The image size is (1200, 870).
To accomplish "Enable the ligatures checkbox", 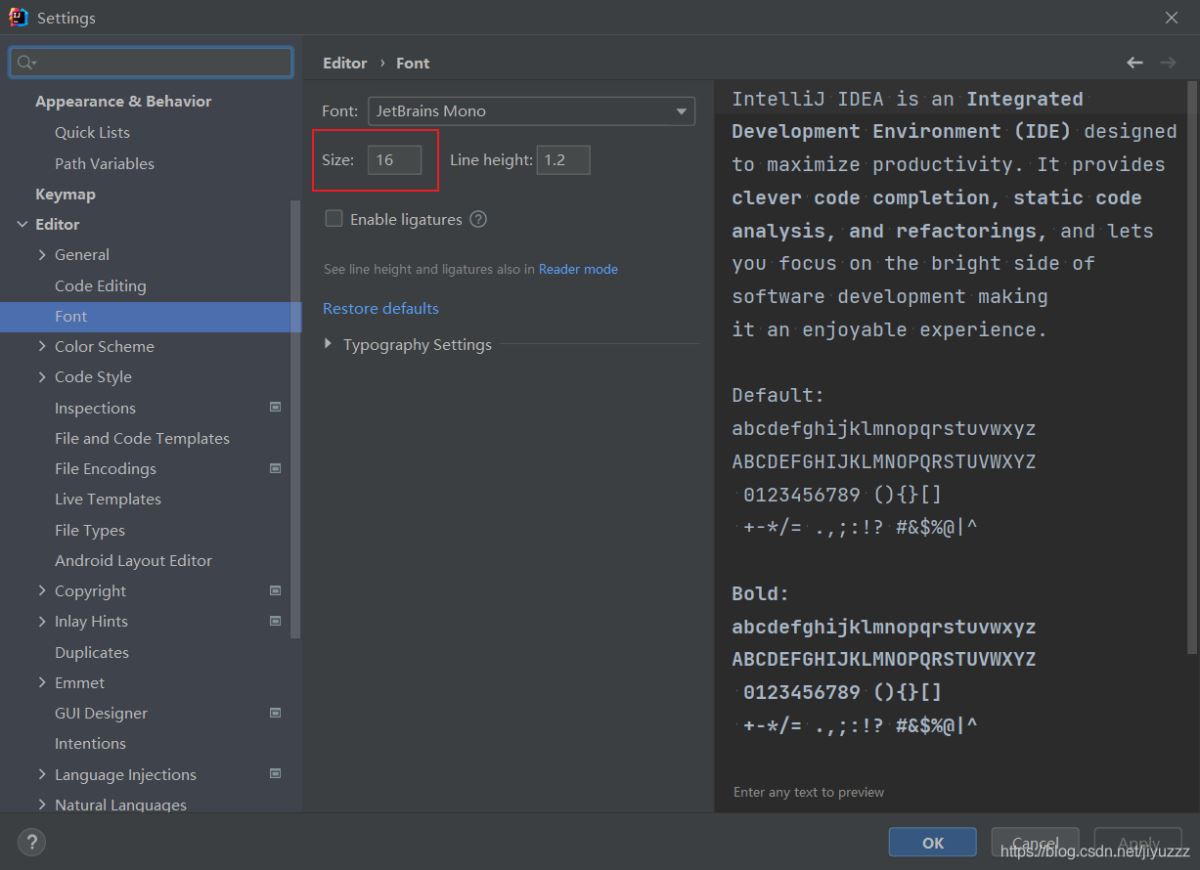I will tap(334, 219).
